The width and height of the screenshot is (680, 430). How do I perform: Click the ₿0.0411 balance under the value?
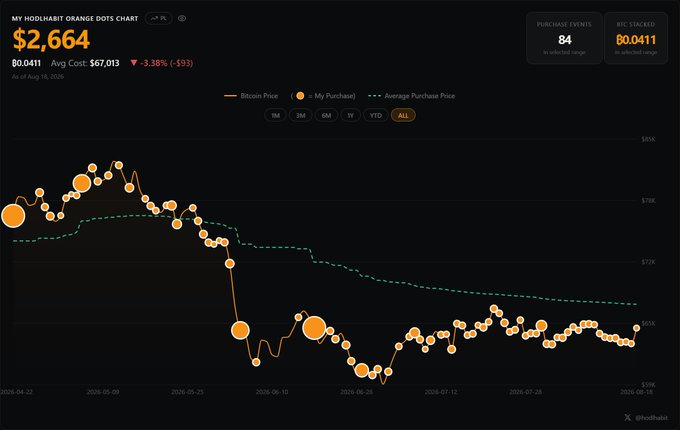coord(26,63)
